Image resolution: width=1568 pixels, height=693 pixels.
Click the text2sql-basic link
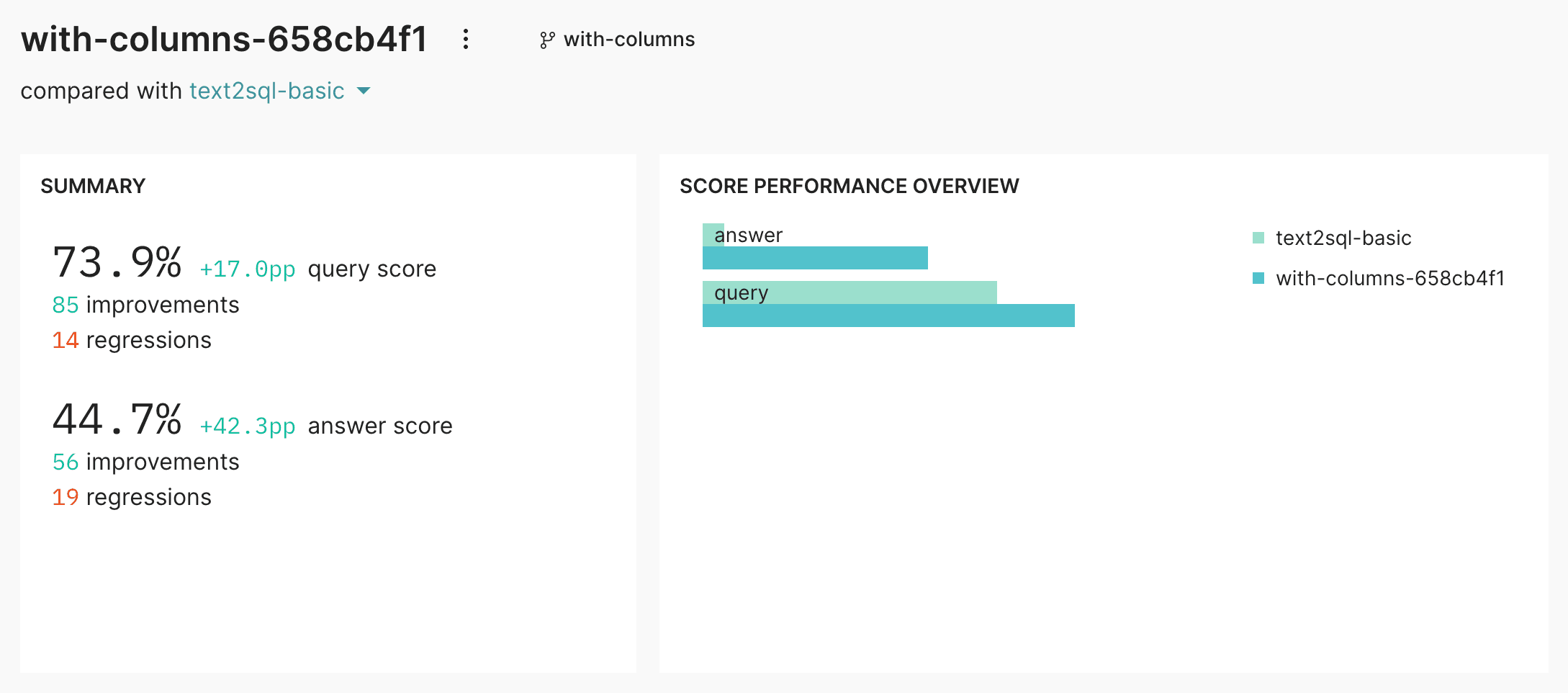[266, 91]
